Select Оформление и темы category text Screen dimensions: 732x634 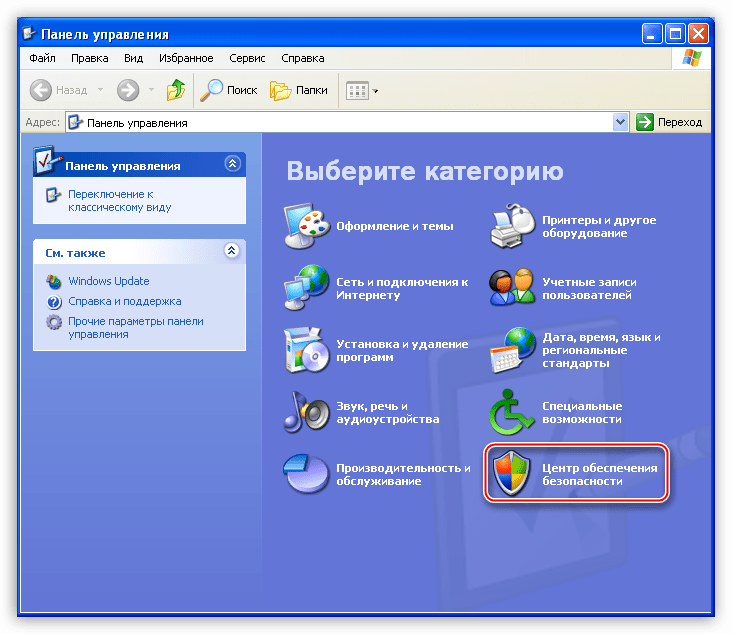coord(395,226)
